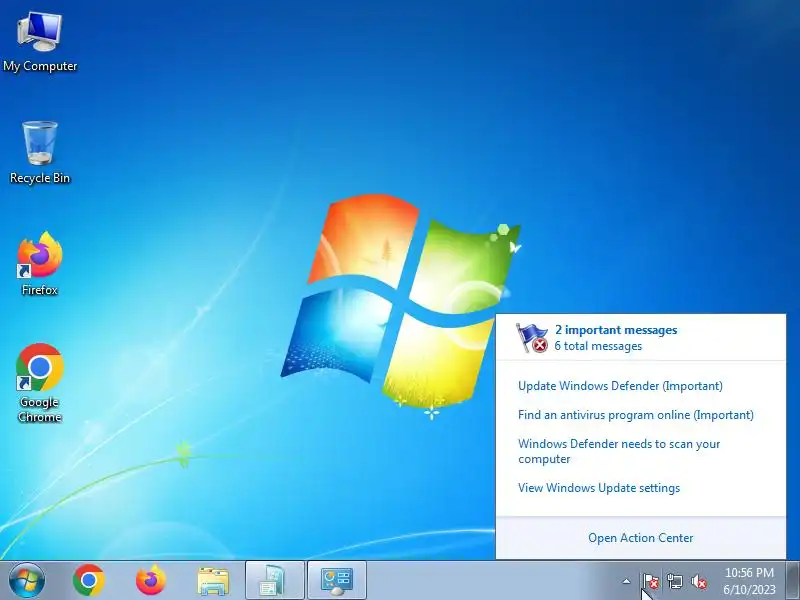Open the Windows Start menu orb
800x600 pixels.
[x=27, y=580]
